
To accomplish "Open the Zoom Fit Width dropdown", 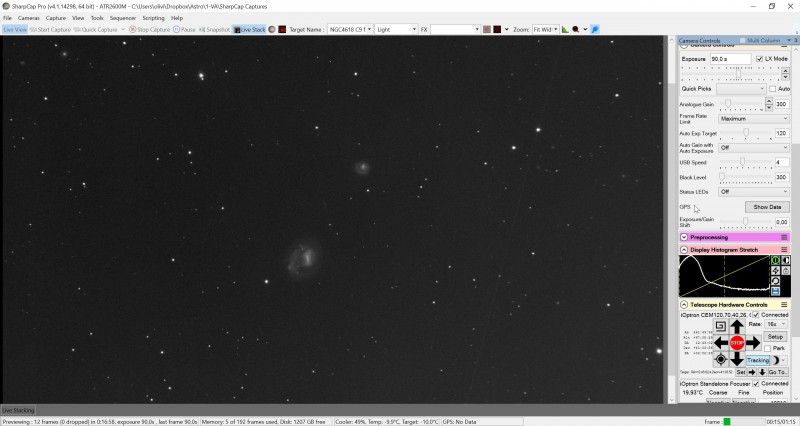I will pos(545,30).
